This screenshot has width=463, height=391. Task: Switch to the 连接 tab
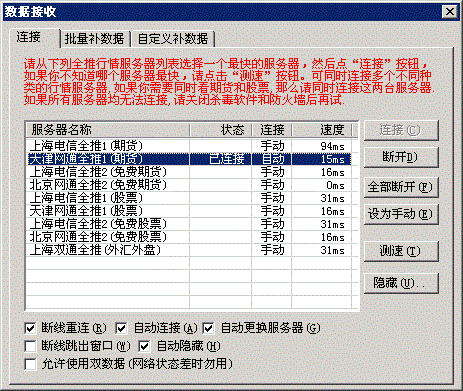[35, 37]
